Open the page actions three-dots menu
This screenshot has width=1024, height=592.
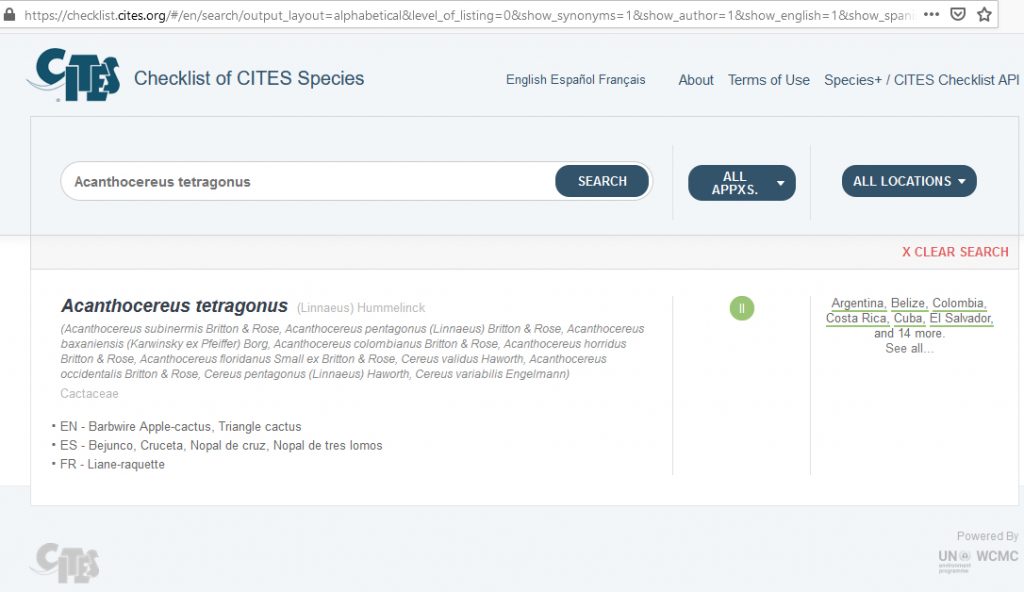tap(931, 14)
